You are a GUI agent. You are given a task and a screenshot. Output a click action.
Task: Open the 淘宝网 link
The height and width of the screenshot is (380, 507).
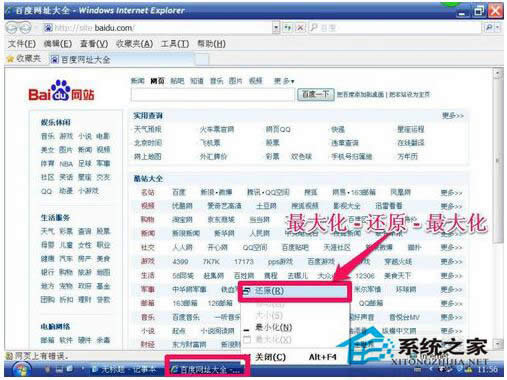click(182, 220)
